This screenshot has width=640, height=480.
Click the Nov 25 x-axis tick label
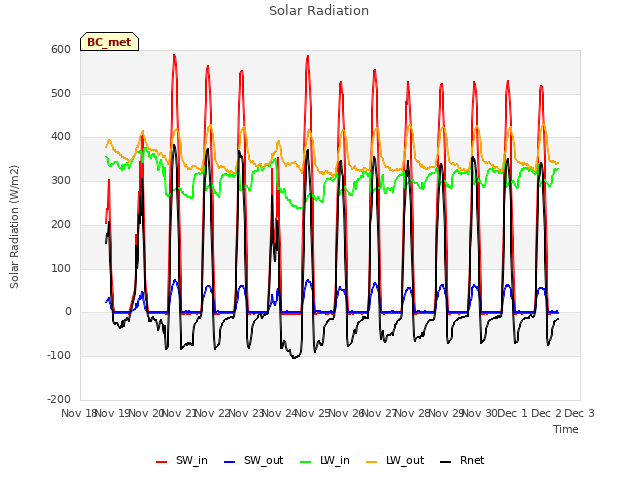point(313,413)
